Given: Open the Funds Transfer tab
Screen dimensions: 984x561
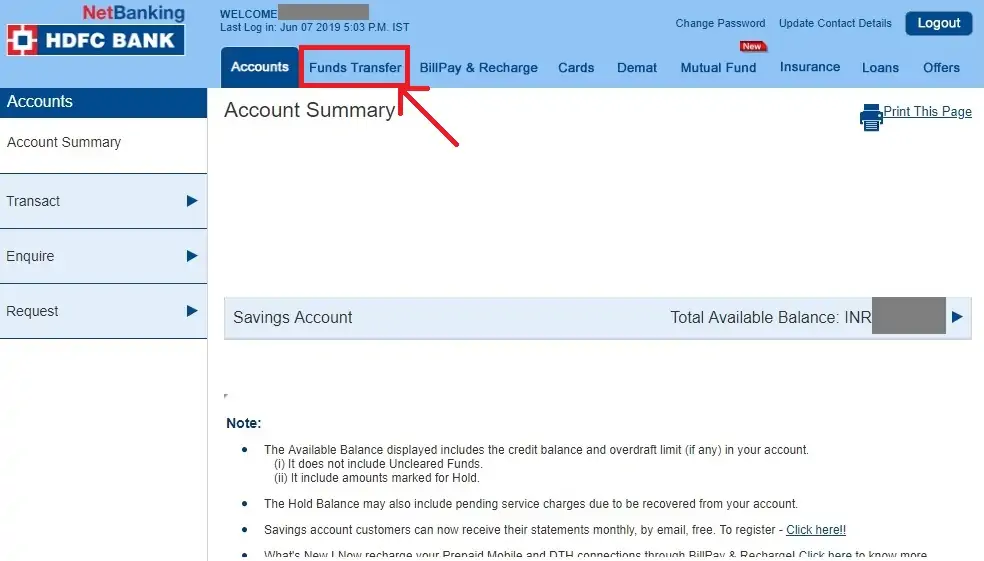Looking at the screenshot, I should coord(355,67).
